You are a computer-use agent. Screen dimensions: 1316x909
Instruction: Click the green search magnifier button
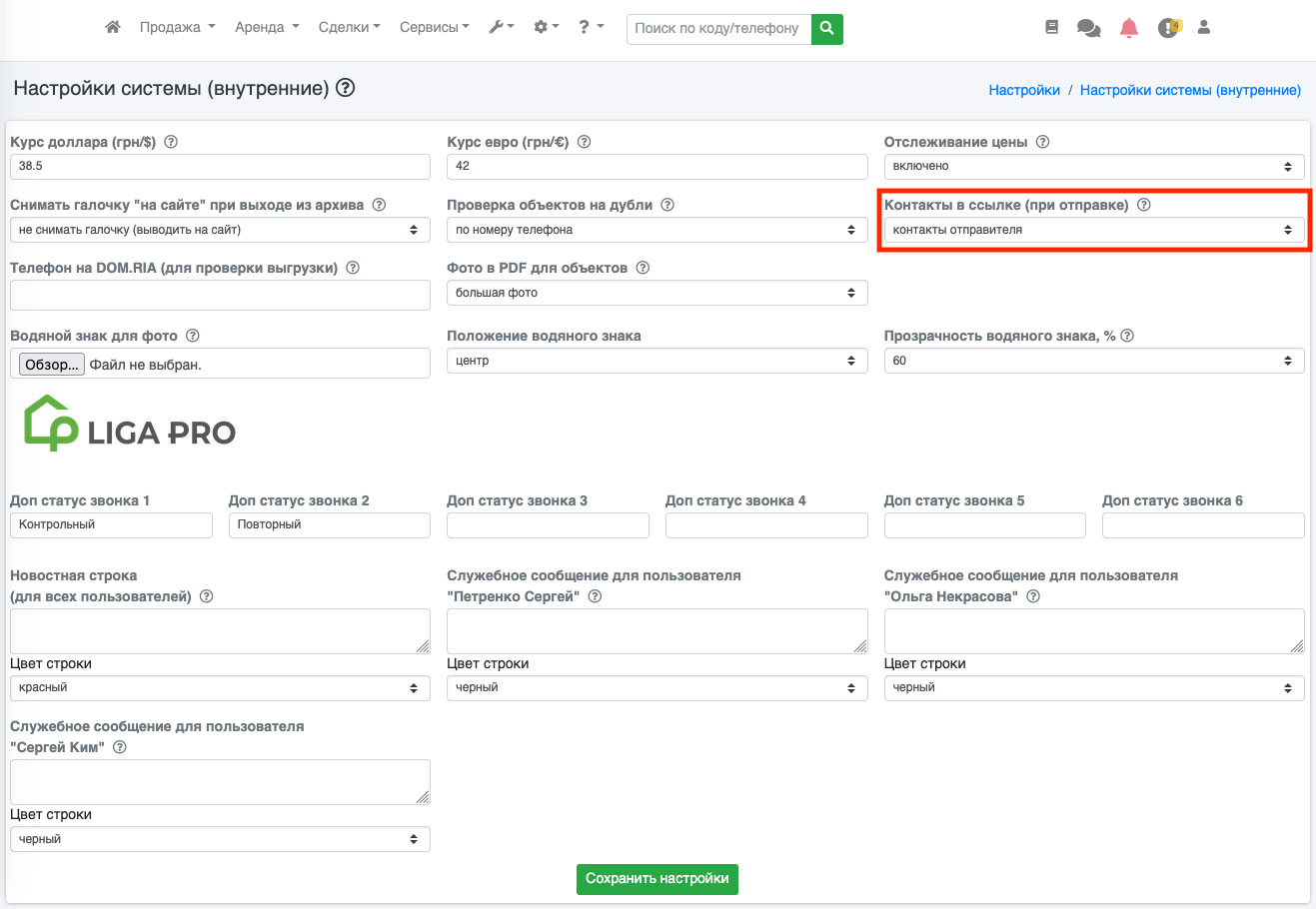(x=826, y=28)
